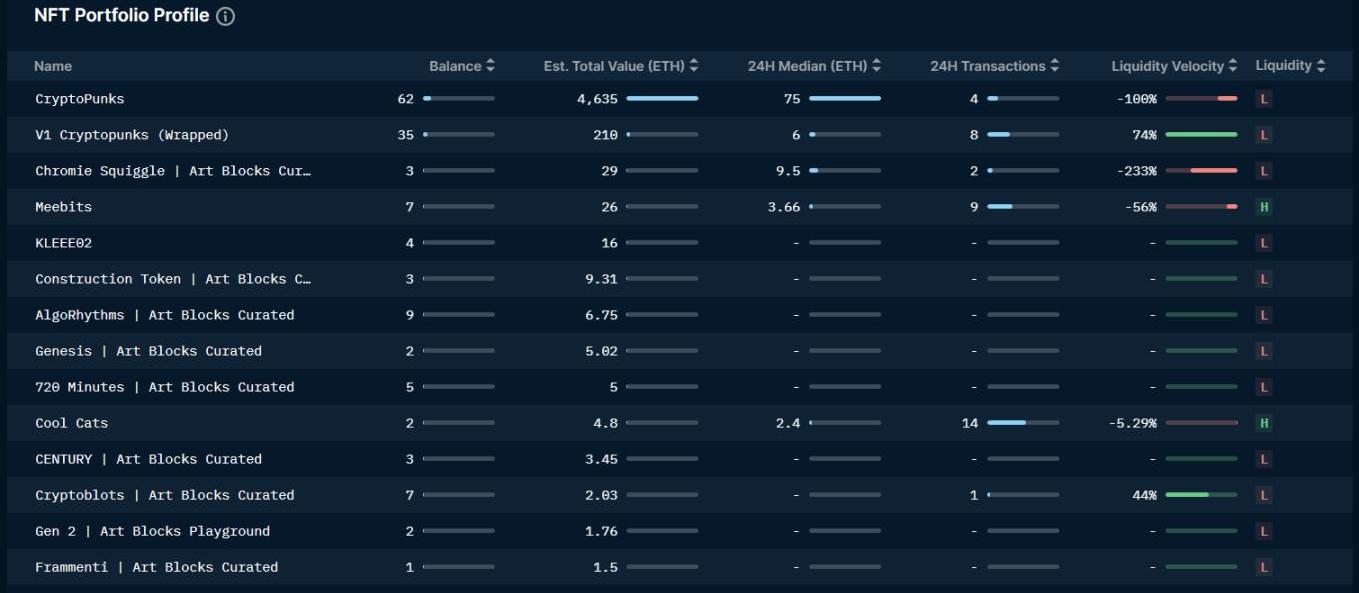This screenshot has height=593, width=1359.
Task: Click the sort arrows next to the Liquidity header
Action: (x=1321, y=66)
